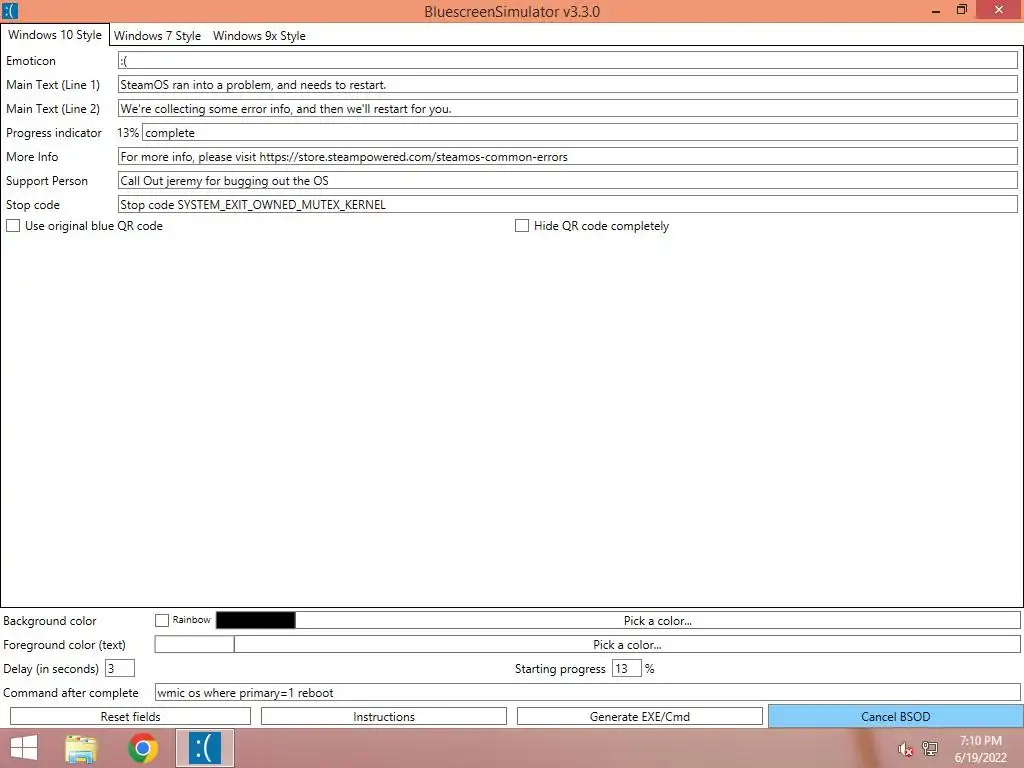The width and height of the screenshot is (1024, 768).
Task: Click the 'Command after complete' label
Action: (71, 693)
